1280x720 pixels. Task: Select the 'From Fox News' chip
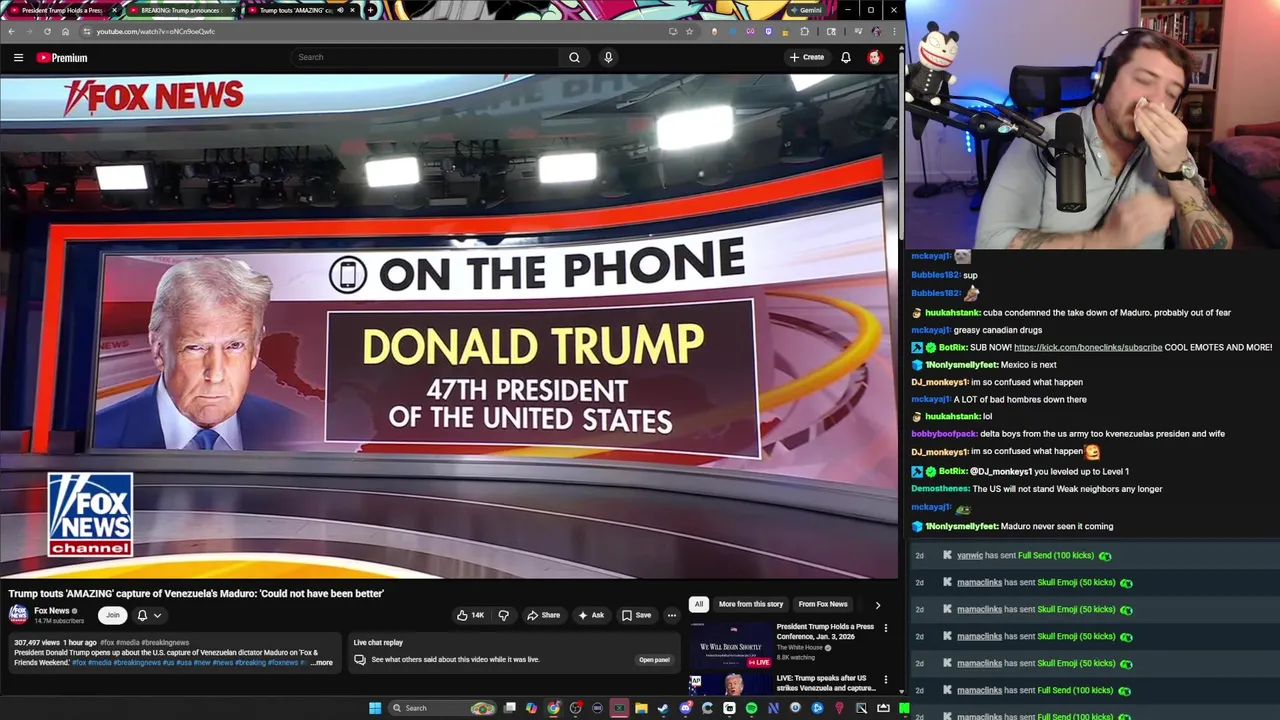(x=823, y=604)
